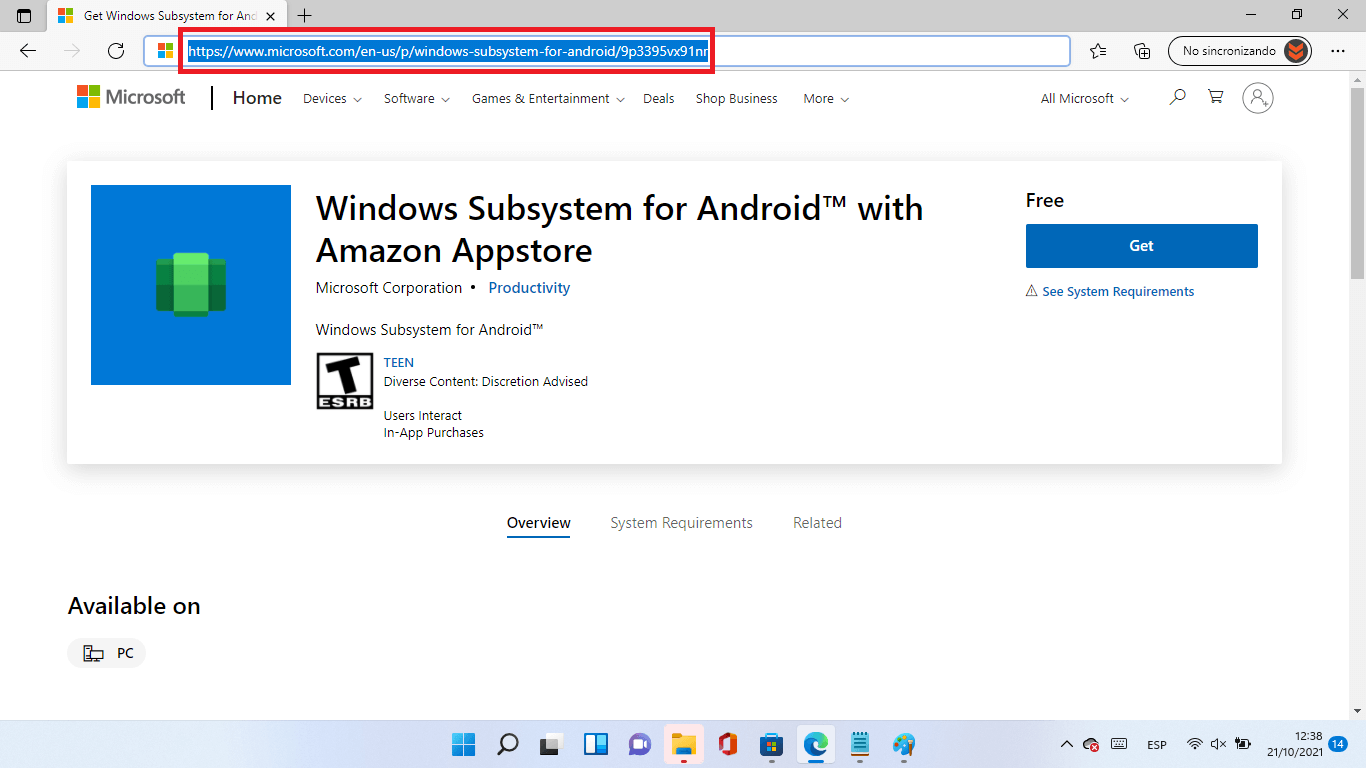Expand Games & Entertainment menu
The height and width of the screenshot is (768, 1366).
548,99
